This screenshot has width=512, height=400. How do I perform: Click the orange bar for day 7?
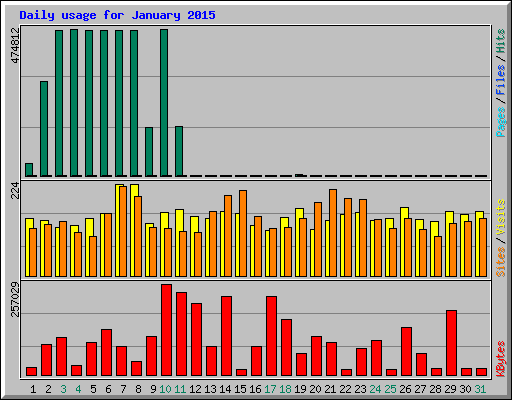click(123, 231)
